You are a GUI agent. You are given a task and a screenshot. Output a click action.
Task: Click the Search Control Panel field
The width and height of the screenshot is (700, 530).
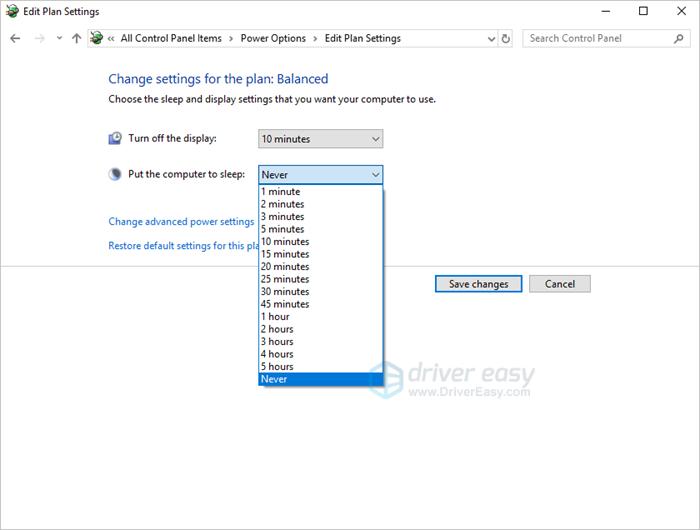606,38
